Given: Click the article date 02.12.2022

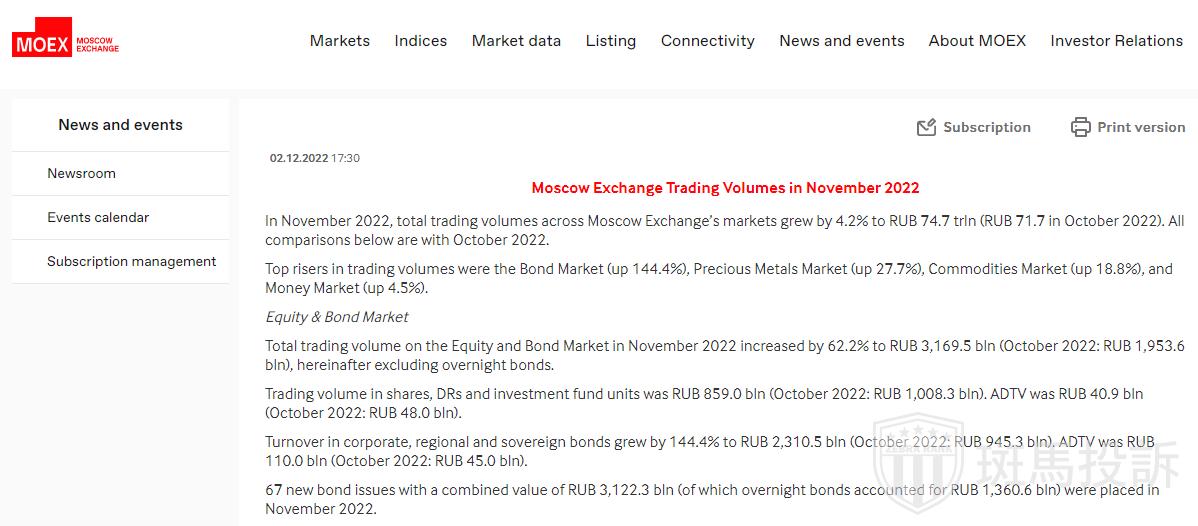Looking at the screenshot, I should pyautogui.click(x=298, y=158).
